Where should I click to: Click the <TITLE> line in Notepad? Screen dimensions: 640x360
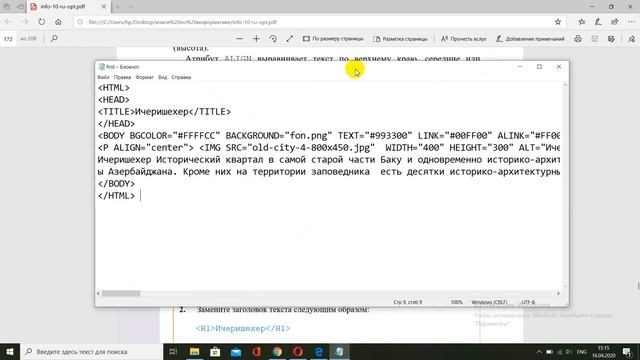pyautogui.click(x=164, y=112)
